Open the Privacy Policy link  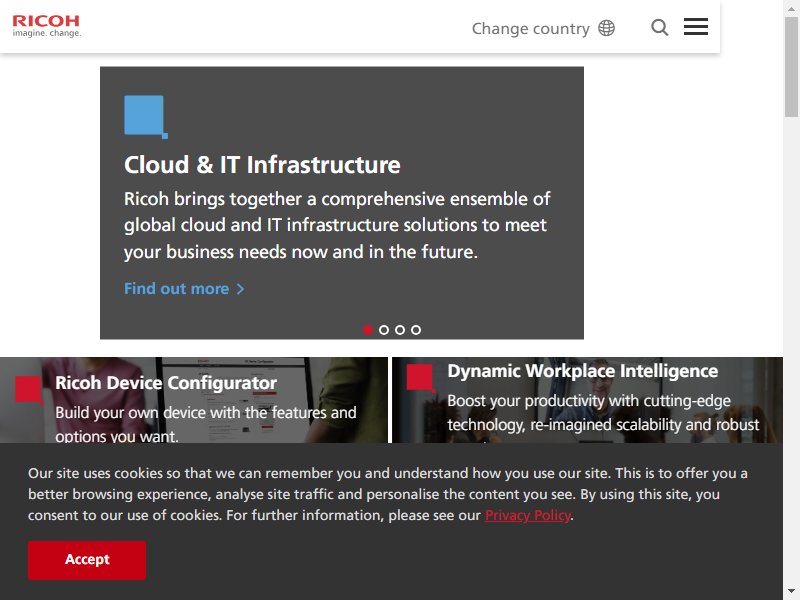528,515
